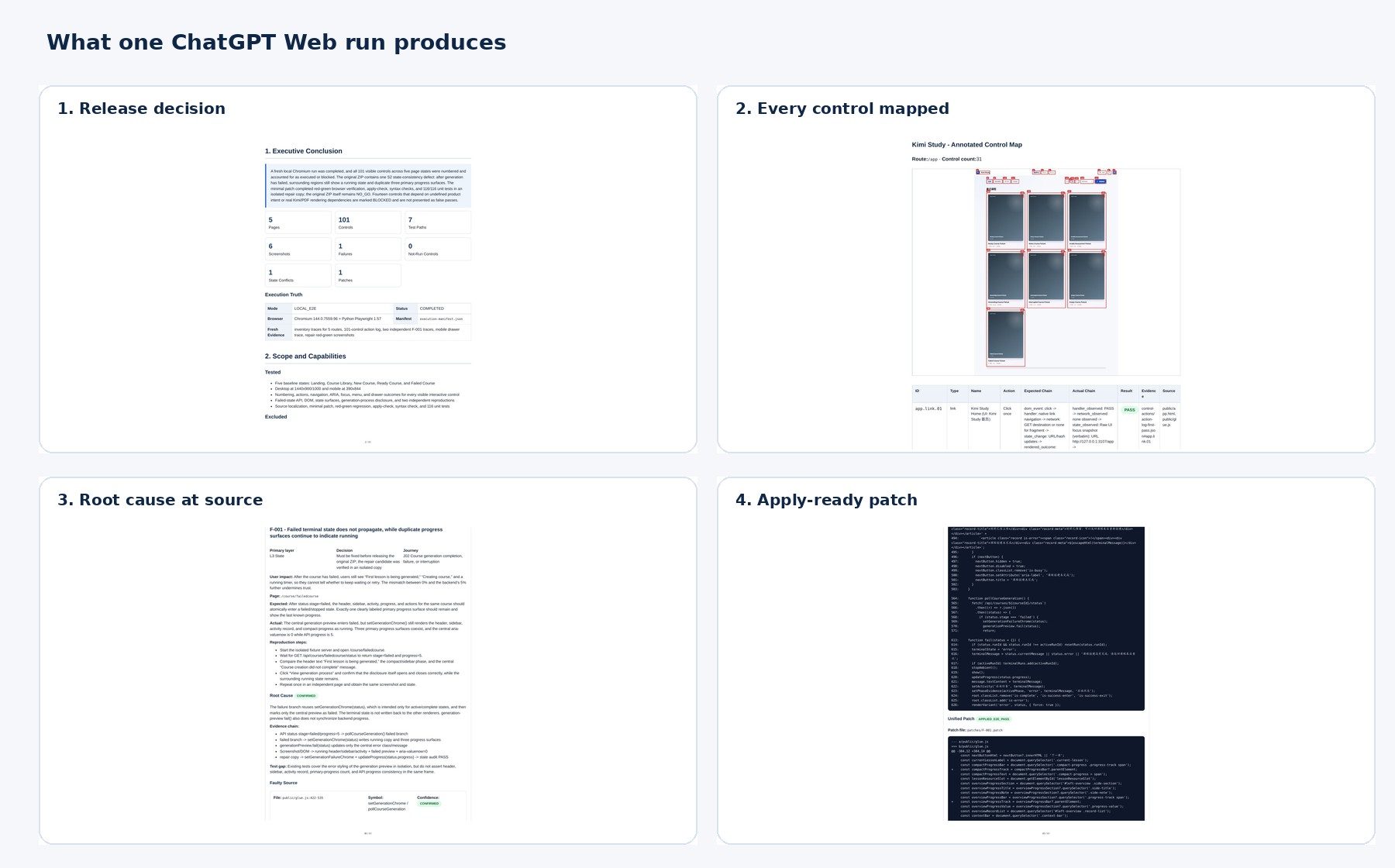This screenshot has height=868, width=1395.
Task: Click the 'LOCAL_E2E' mode value cell
Action: pyautogui.click(x=343, y=308)
